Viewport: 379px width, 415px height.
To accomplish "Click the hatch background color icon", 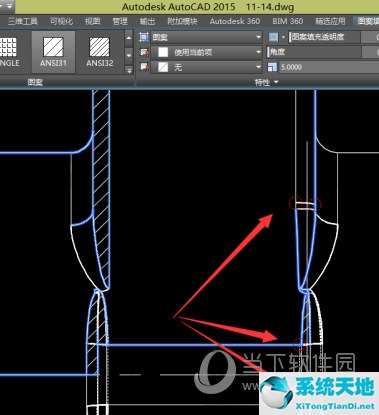I will point(144,68).
